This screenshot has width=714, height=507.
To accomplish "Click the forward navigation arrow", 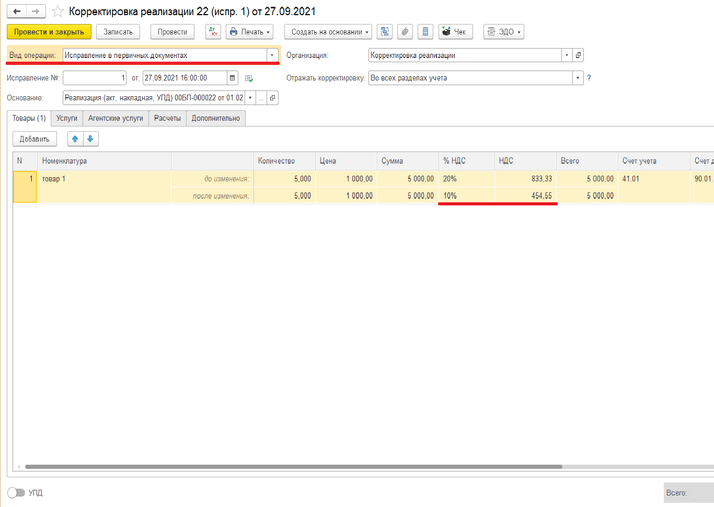I will (x=34, y=10).
